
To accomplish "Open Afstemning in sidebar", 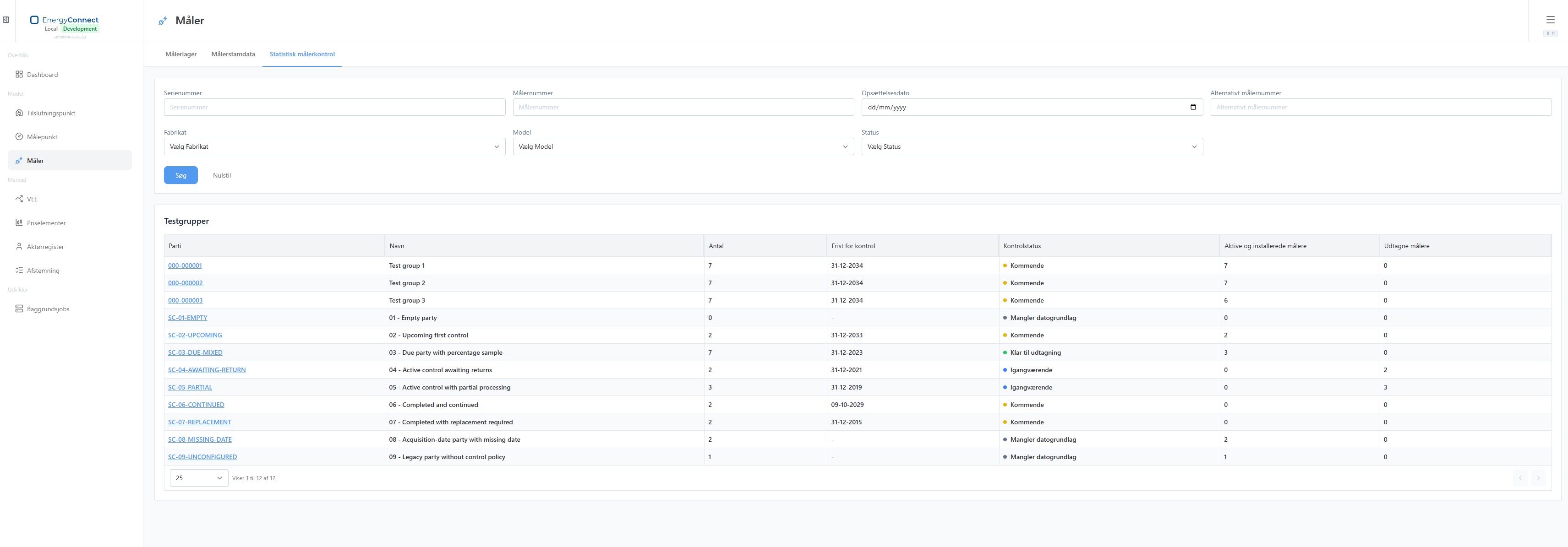I will [69, 270].
